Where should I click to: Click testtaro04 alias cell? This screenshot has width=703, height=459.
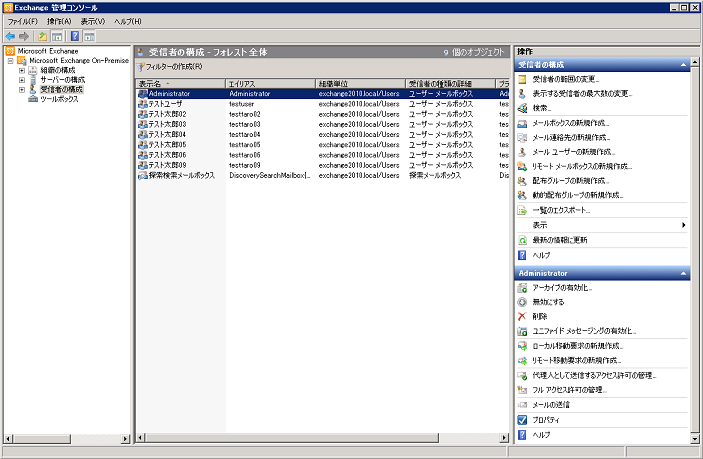(244, 134)
